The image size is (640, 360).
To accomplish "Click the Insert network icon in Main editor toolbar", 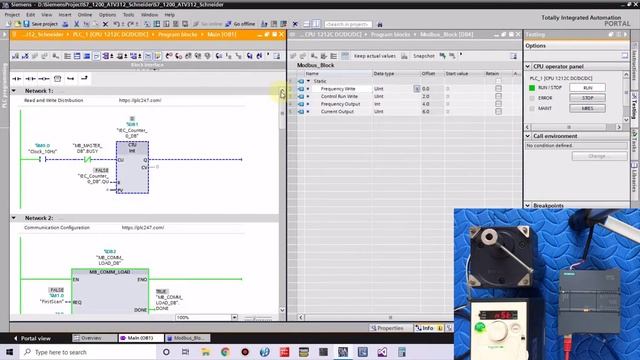I will (x=16, y=56).
